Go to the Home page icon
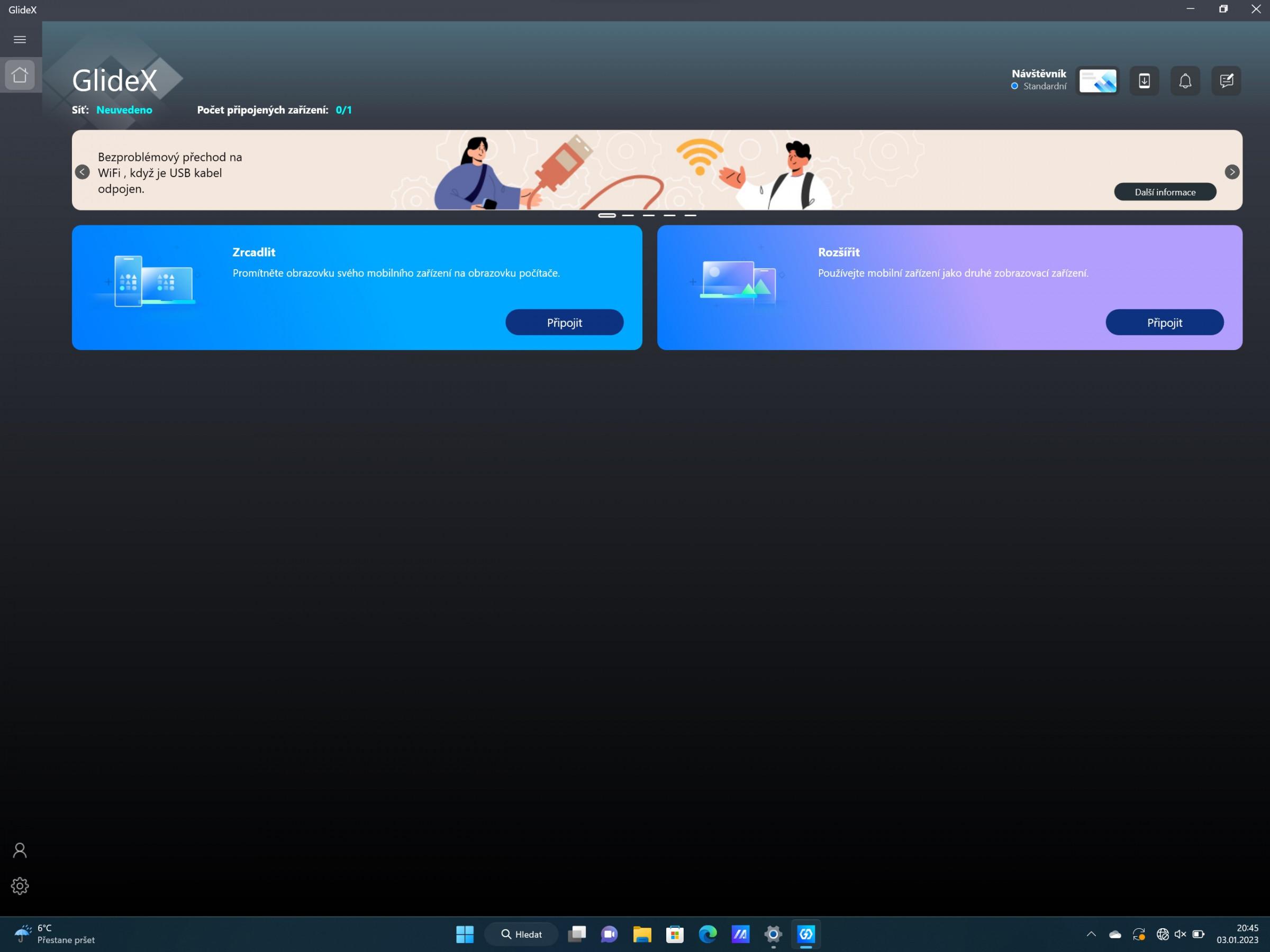 [x=20, y=75]
